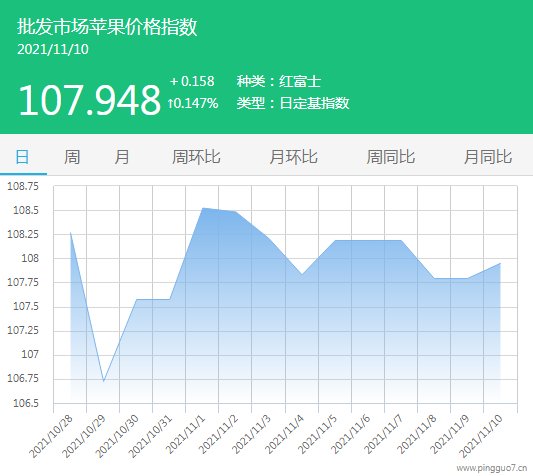The height and width of the screenshot is (476, 533).
Task: Open the 月同比 tab
Action: (x=488, y=157)
